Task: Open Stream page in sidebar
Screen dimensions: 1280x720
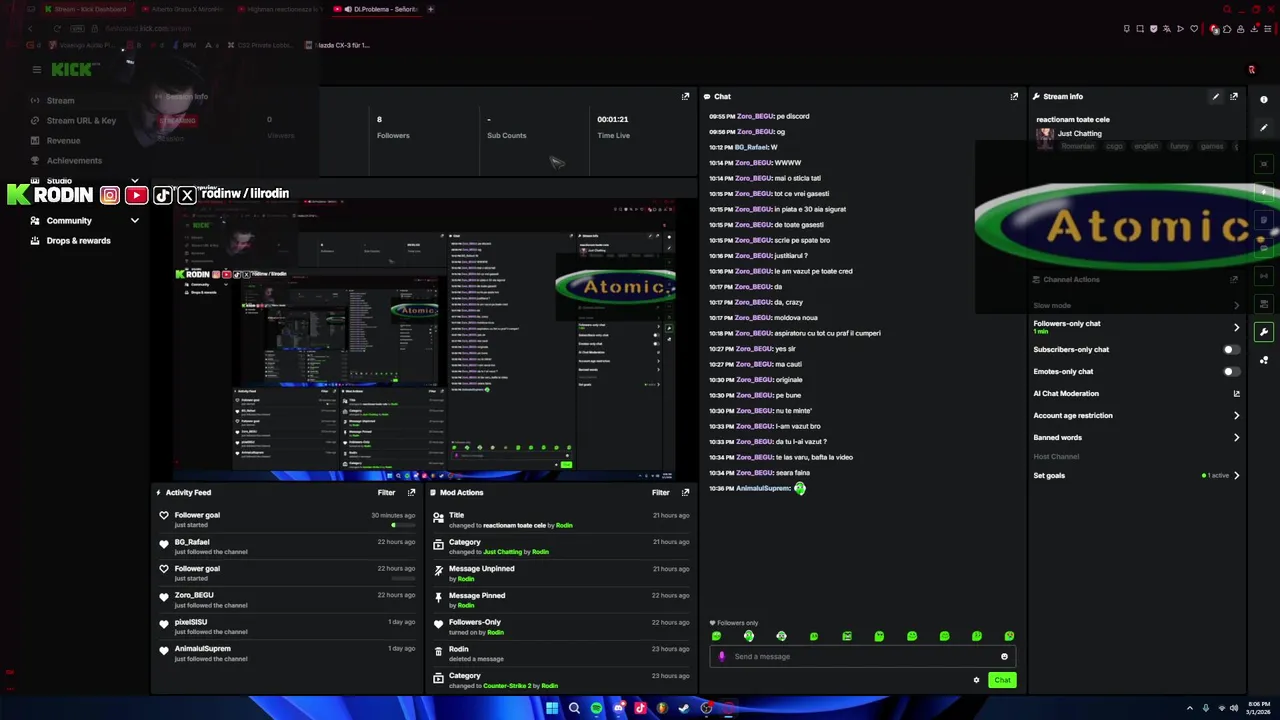Action: (60, 101)
